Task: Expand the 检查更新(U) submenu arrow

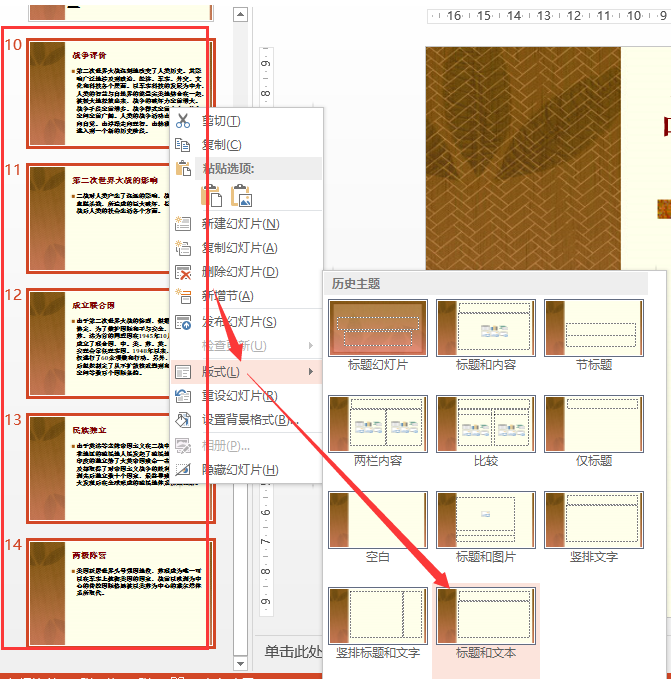Action: point(310,346)
